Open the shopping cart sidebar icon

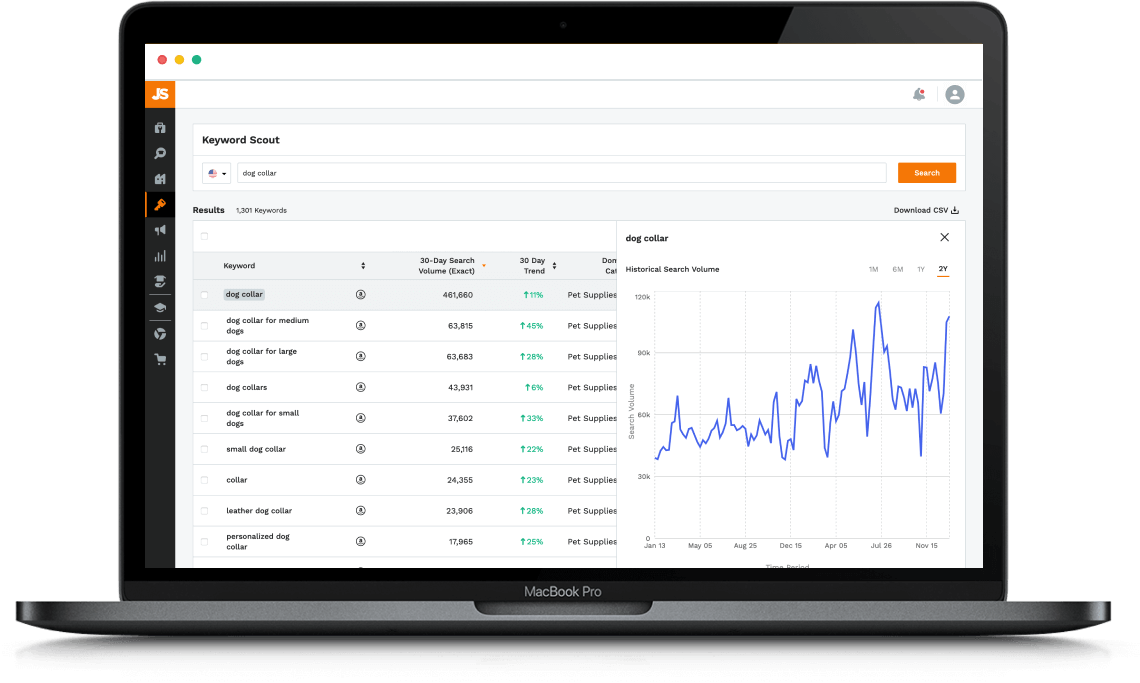pyautogui.click(x=160, y=359)
